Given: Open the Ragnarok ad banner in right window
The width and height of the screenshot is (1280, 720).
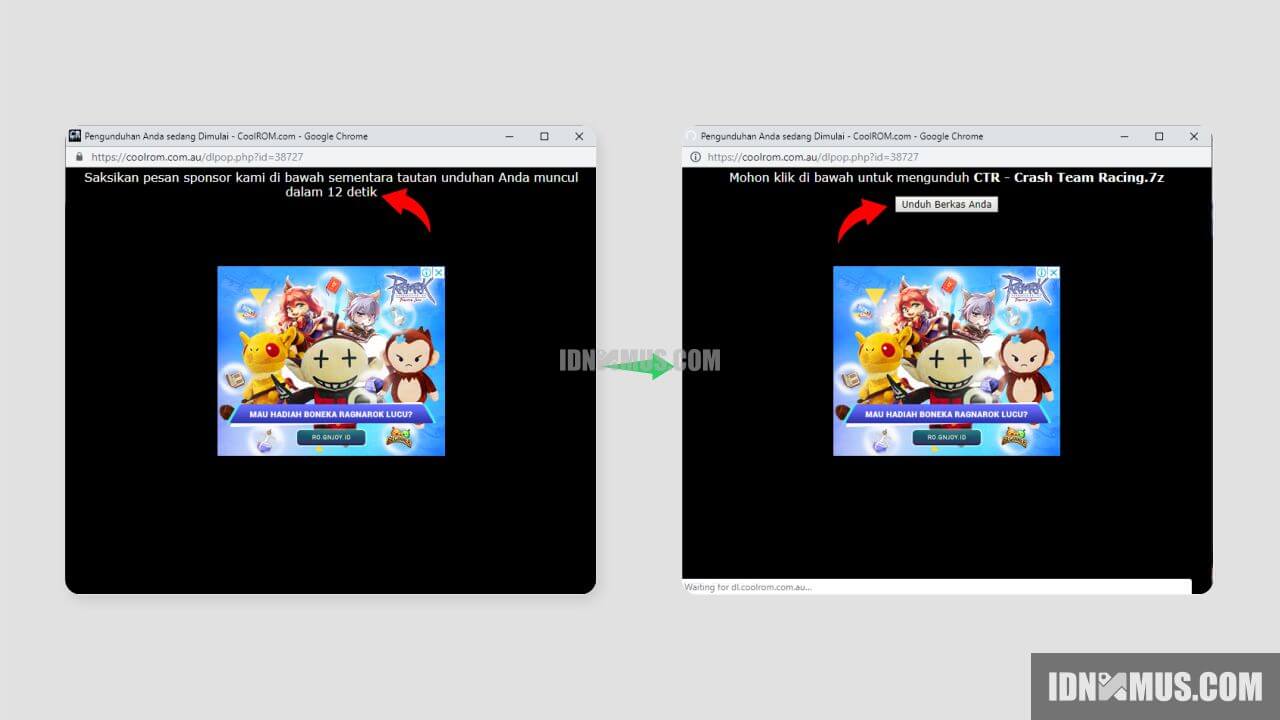Looking at the screenshot, I should [x=946, y=361].
